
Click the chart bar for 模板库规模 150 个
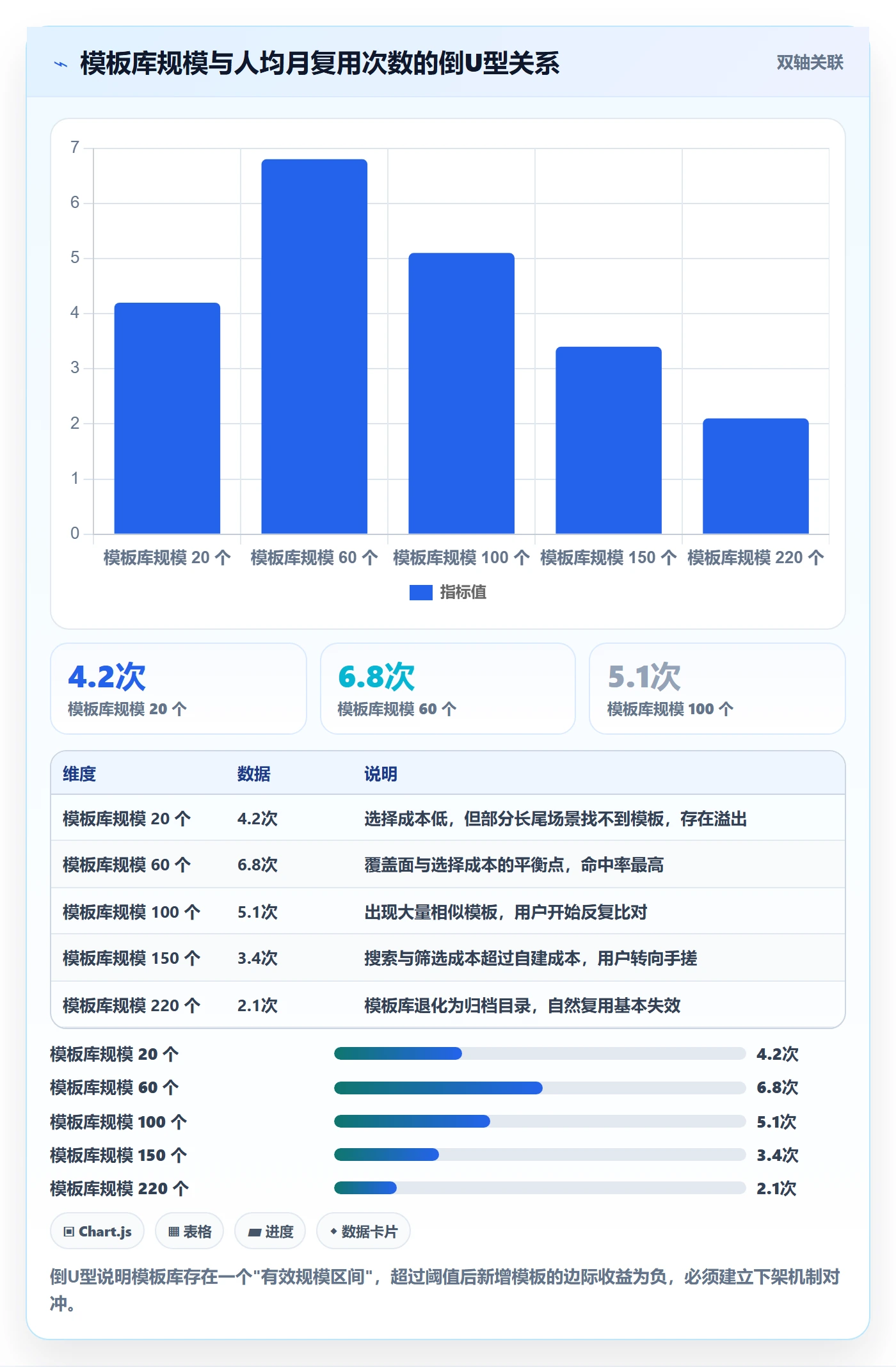tap(609, 440)
